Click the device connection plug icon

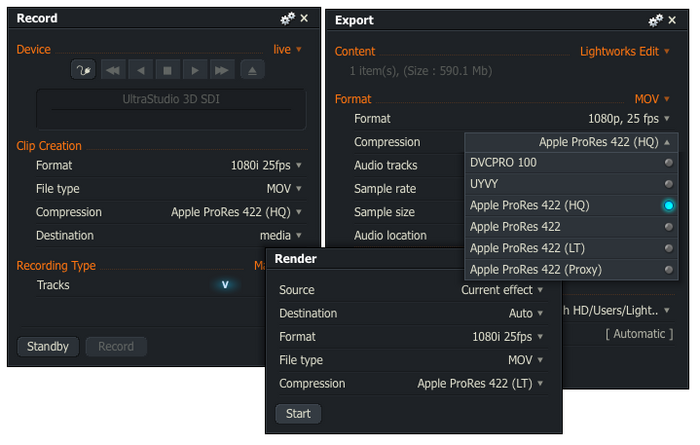83,70
